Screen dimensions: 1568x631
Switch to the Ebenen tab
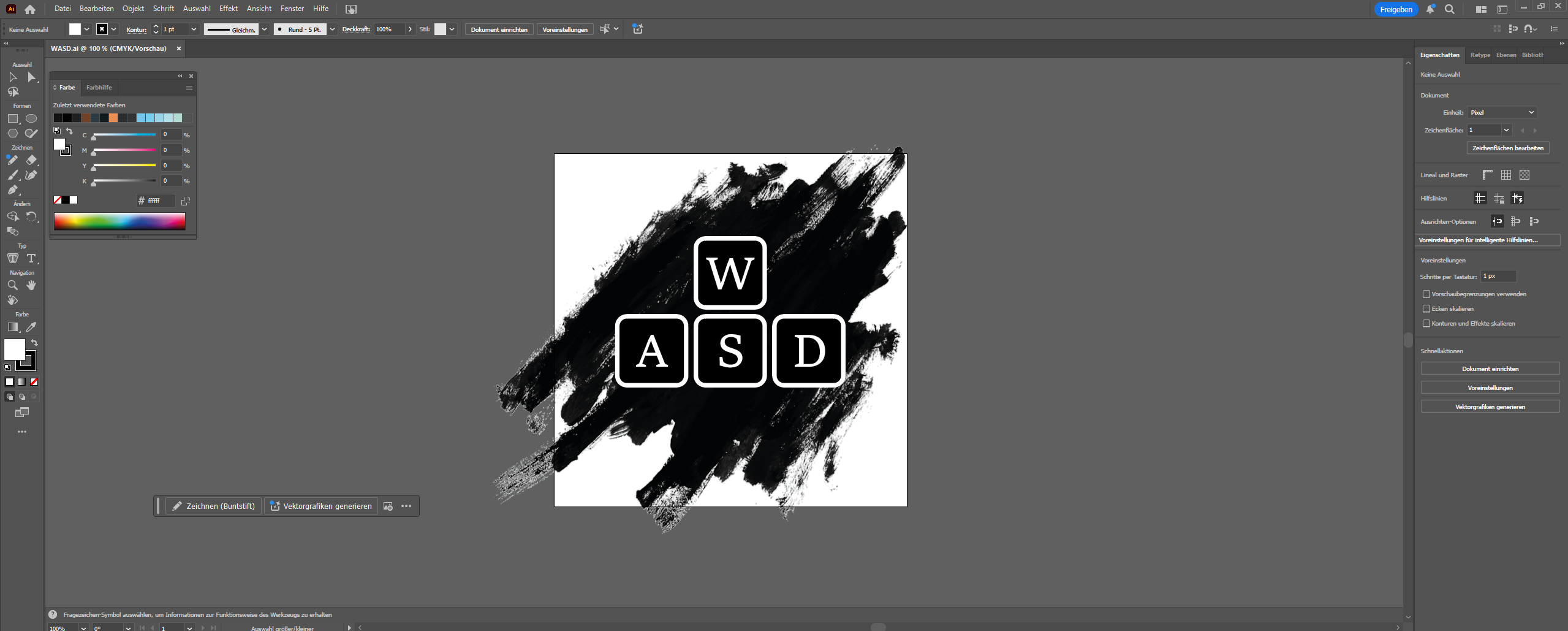point(1506,55)
